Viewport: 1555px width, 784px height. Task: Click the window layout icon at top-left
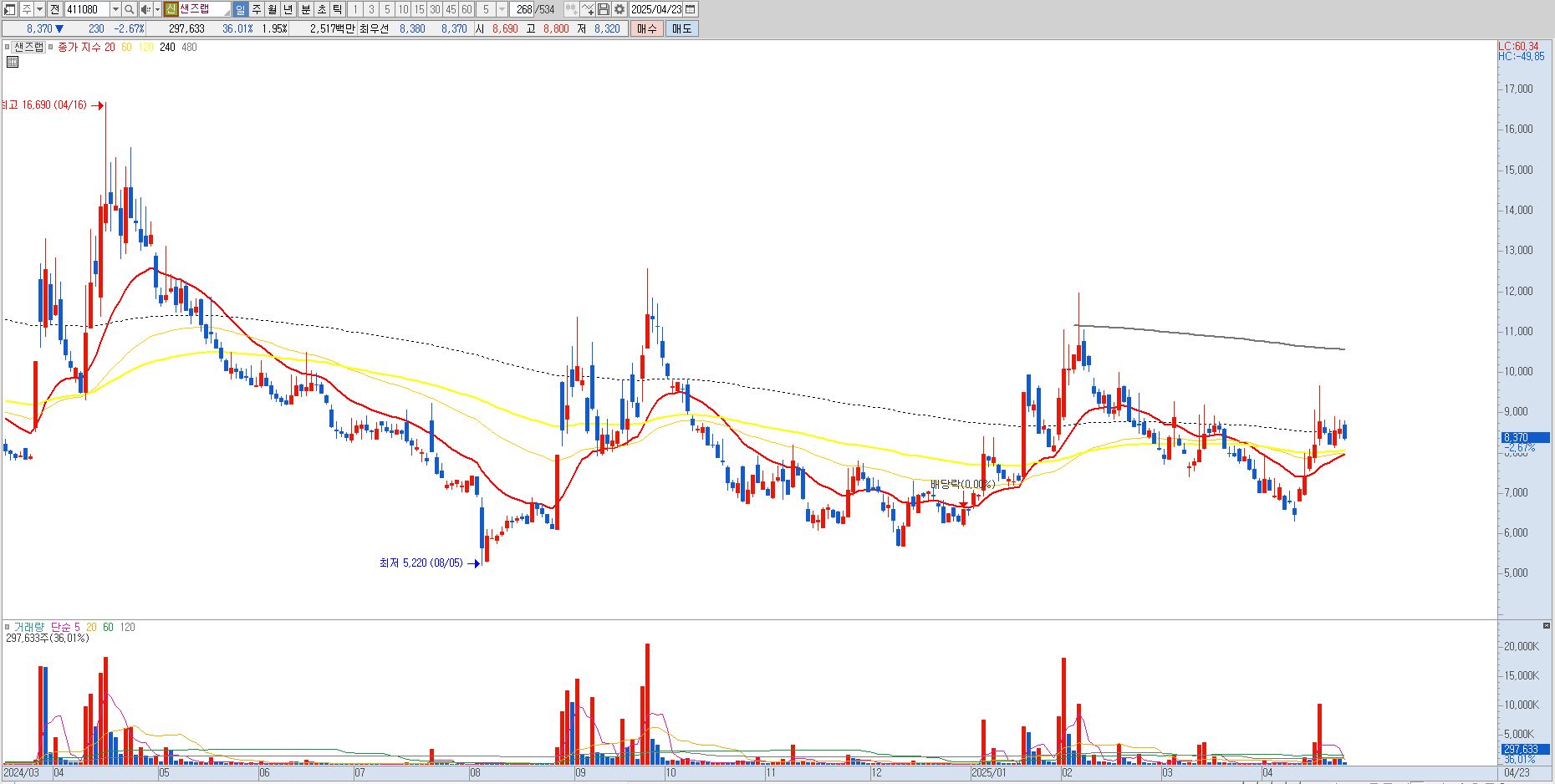10,9
